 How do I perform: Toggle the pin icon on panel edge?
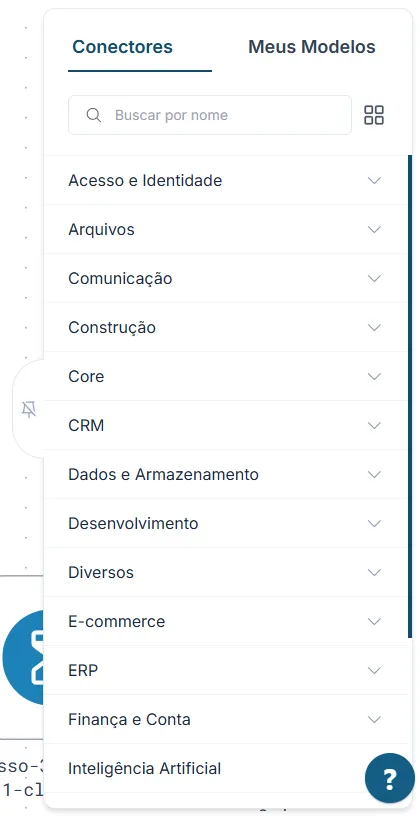click(x=29, y=410)
